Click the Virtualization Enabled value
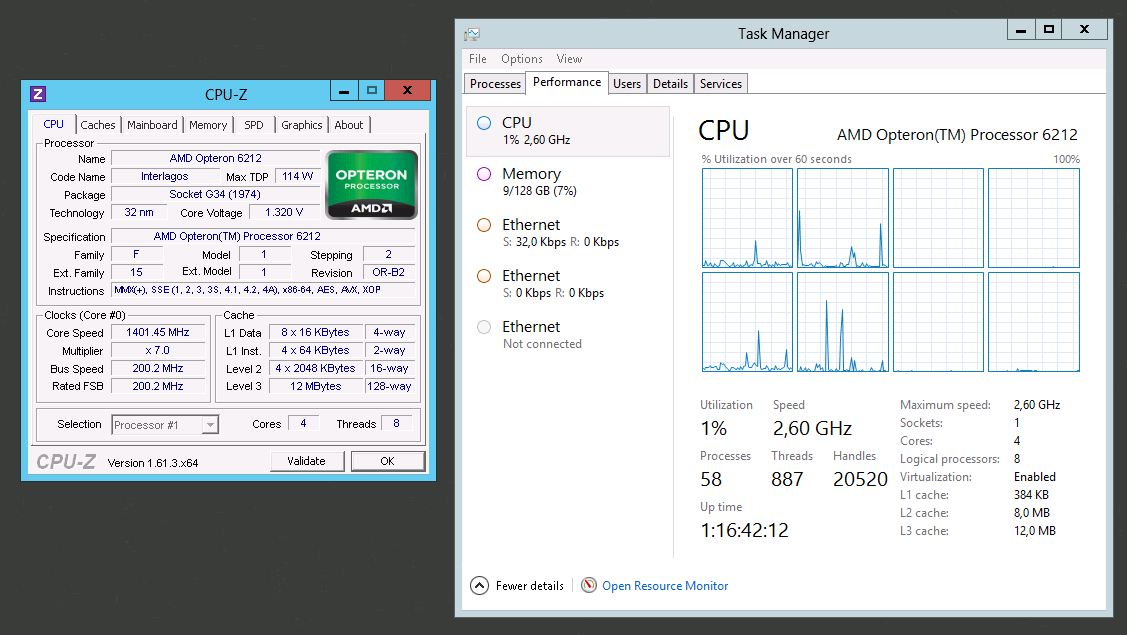This screenshot has width=1127, height=635. click(x=1034, y=477)
